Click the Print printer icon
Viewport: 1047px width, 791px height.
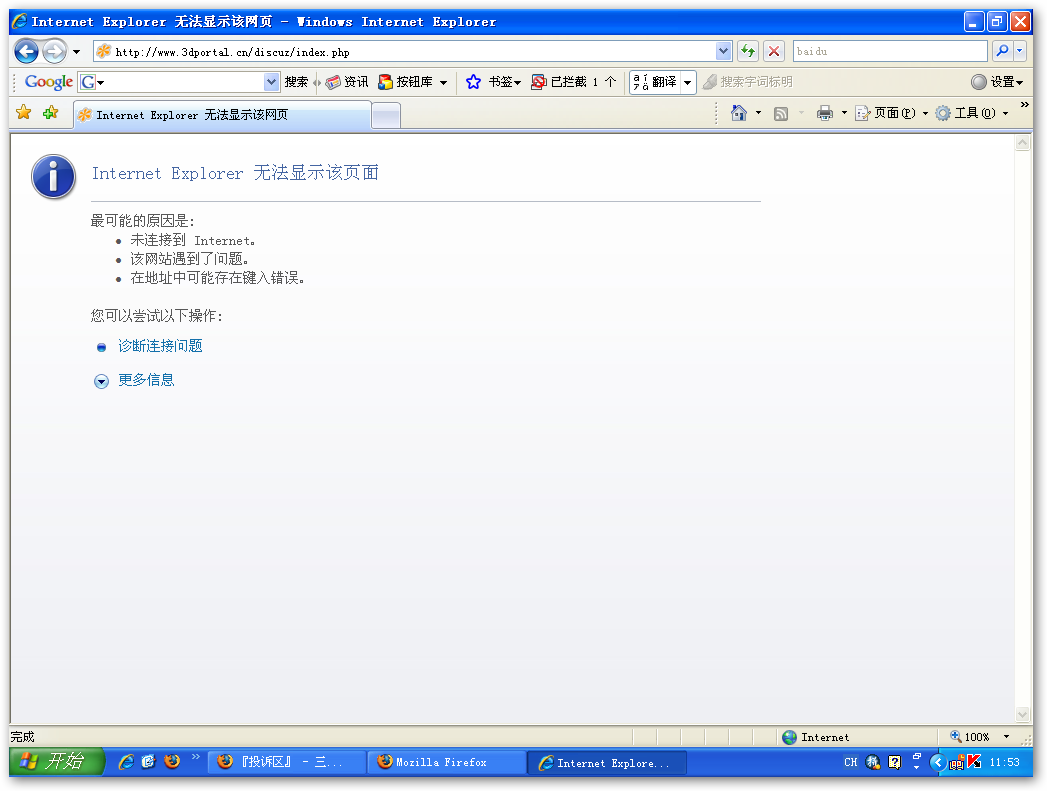825,113
